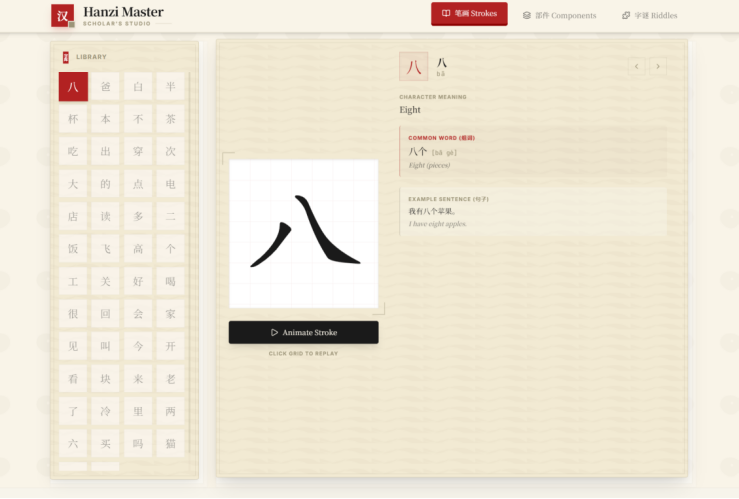Choose the character 本 from the library
739x499 pixels.
(106, 119)
